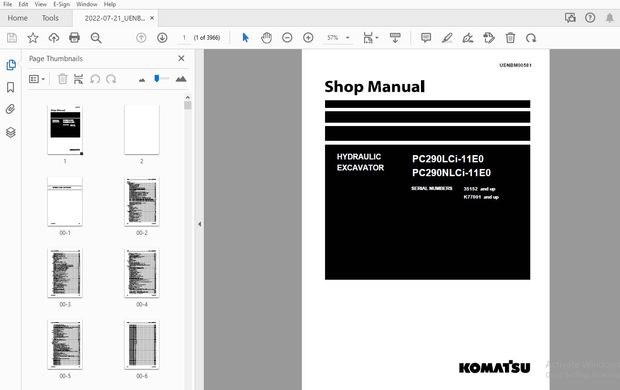Select the Highlight text pen tool
The image size is (620, 390).
click(x=447, y=38)
